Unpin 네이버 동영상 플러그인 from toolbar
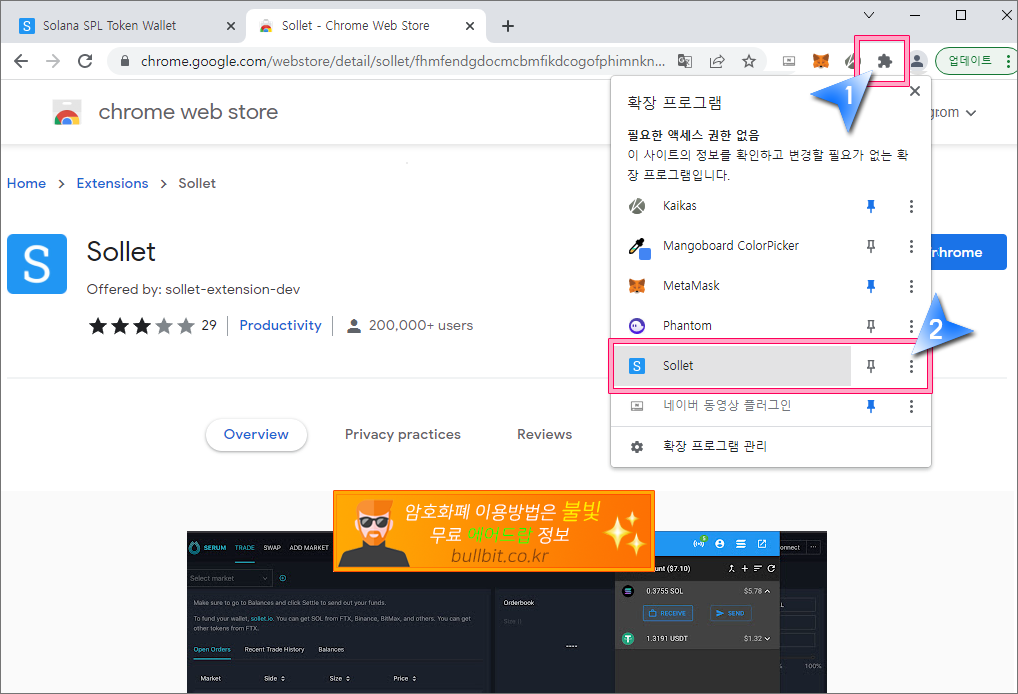The width and height of the screenshot is (1018, 694). click(x=871, y=406)
